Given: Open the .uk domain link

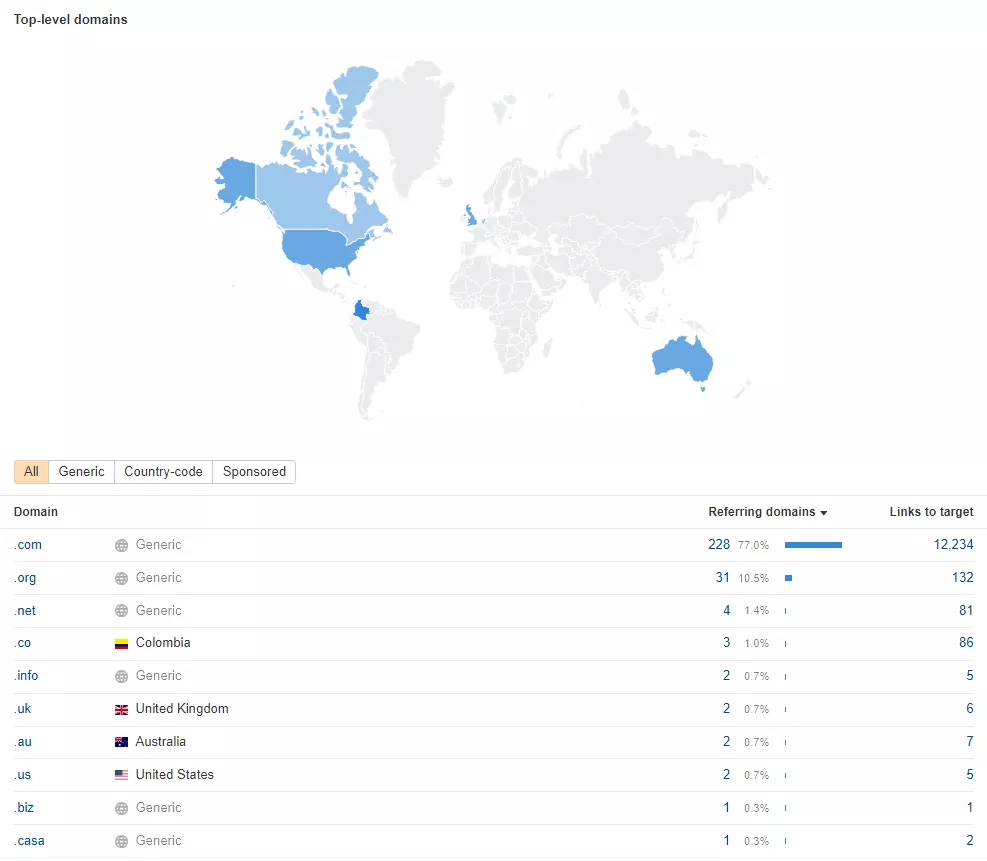Looking at the screenshot, I should tap(23, 709).
